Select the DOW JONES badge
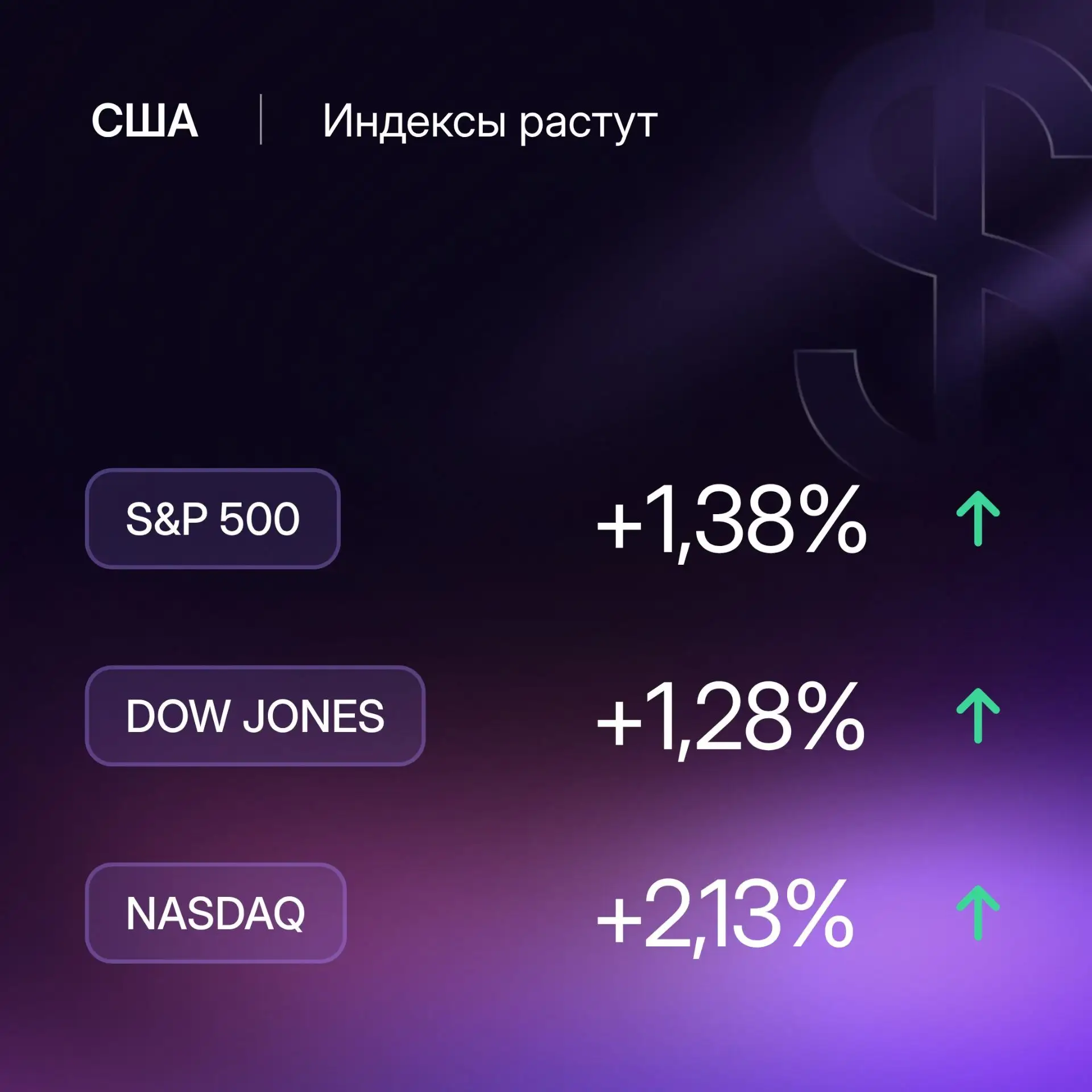 point(255,716)
